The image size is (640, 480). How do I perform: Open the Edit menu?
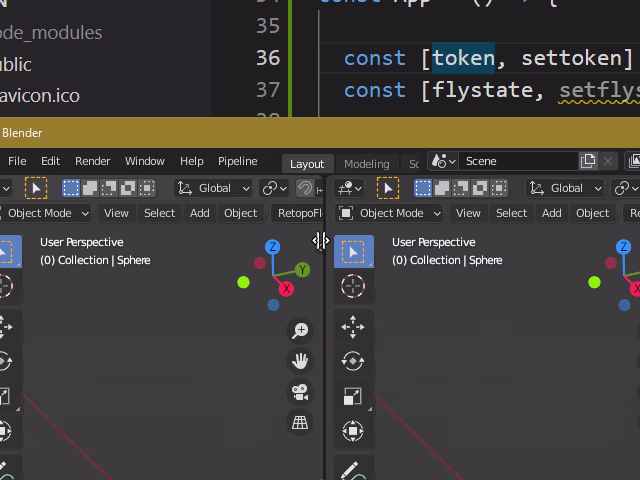tap(51, 161)
